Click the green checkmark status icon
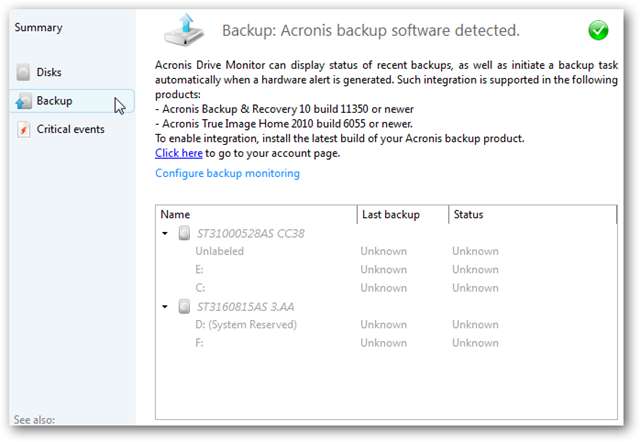The width and height of the screenshot is (640, 442). click(598, 30)
